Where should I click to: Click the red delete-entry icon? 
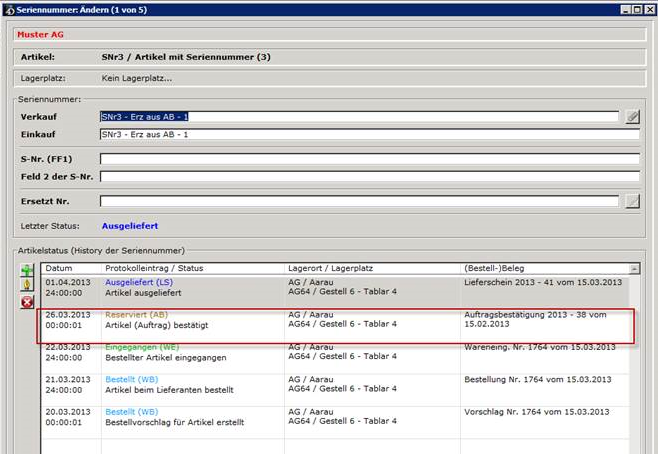click(x=27, y=302)
